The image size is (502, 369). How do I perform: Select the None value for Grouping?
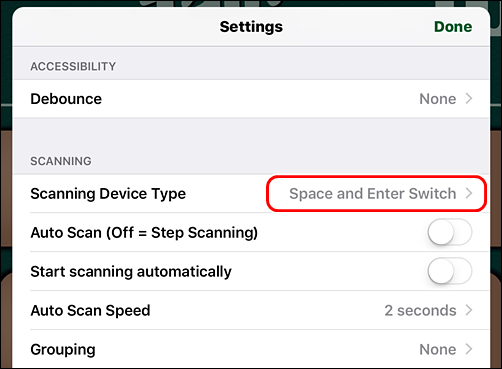[x=437, y=349]
